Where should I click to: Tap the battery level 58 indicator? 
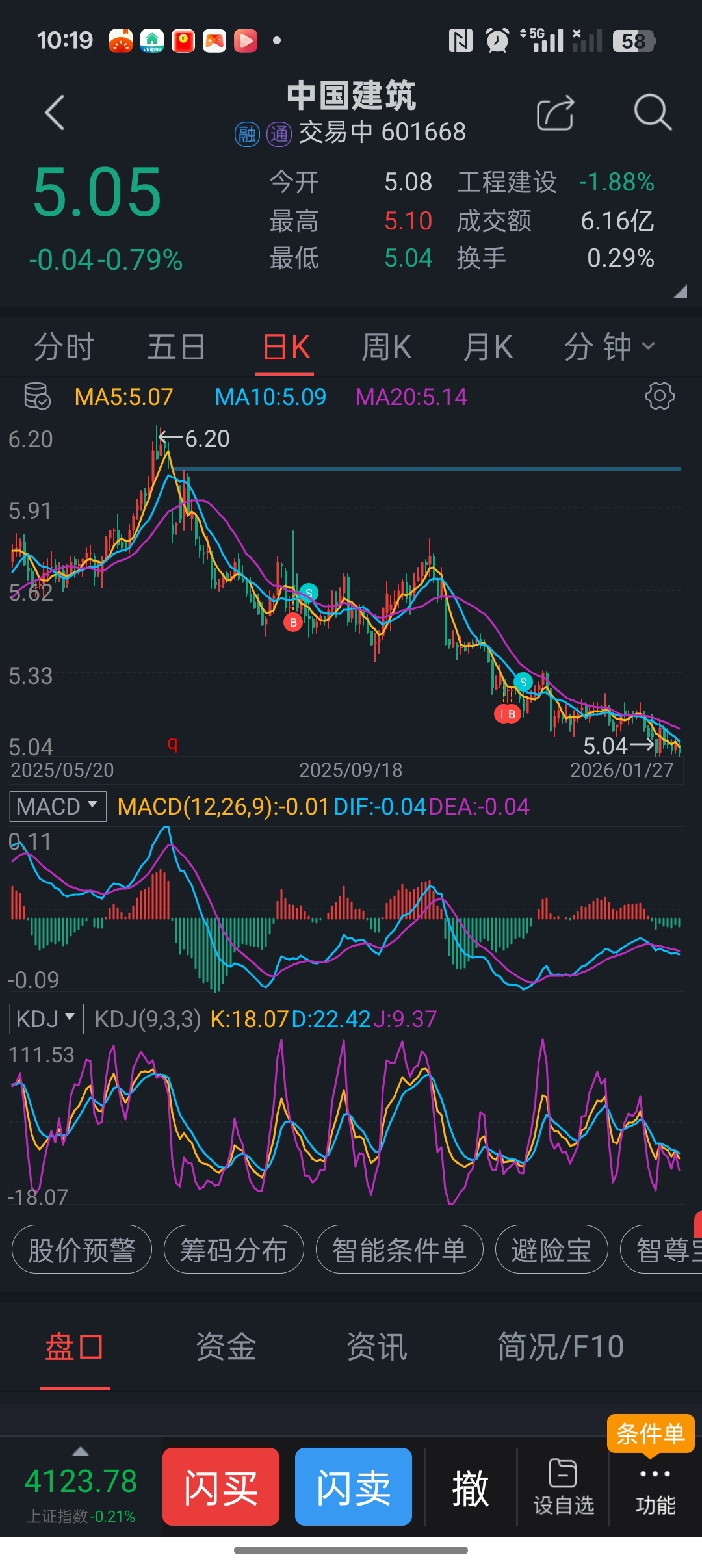coord(634,41)
